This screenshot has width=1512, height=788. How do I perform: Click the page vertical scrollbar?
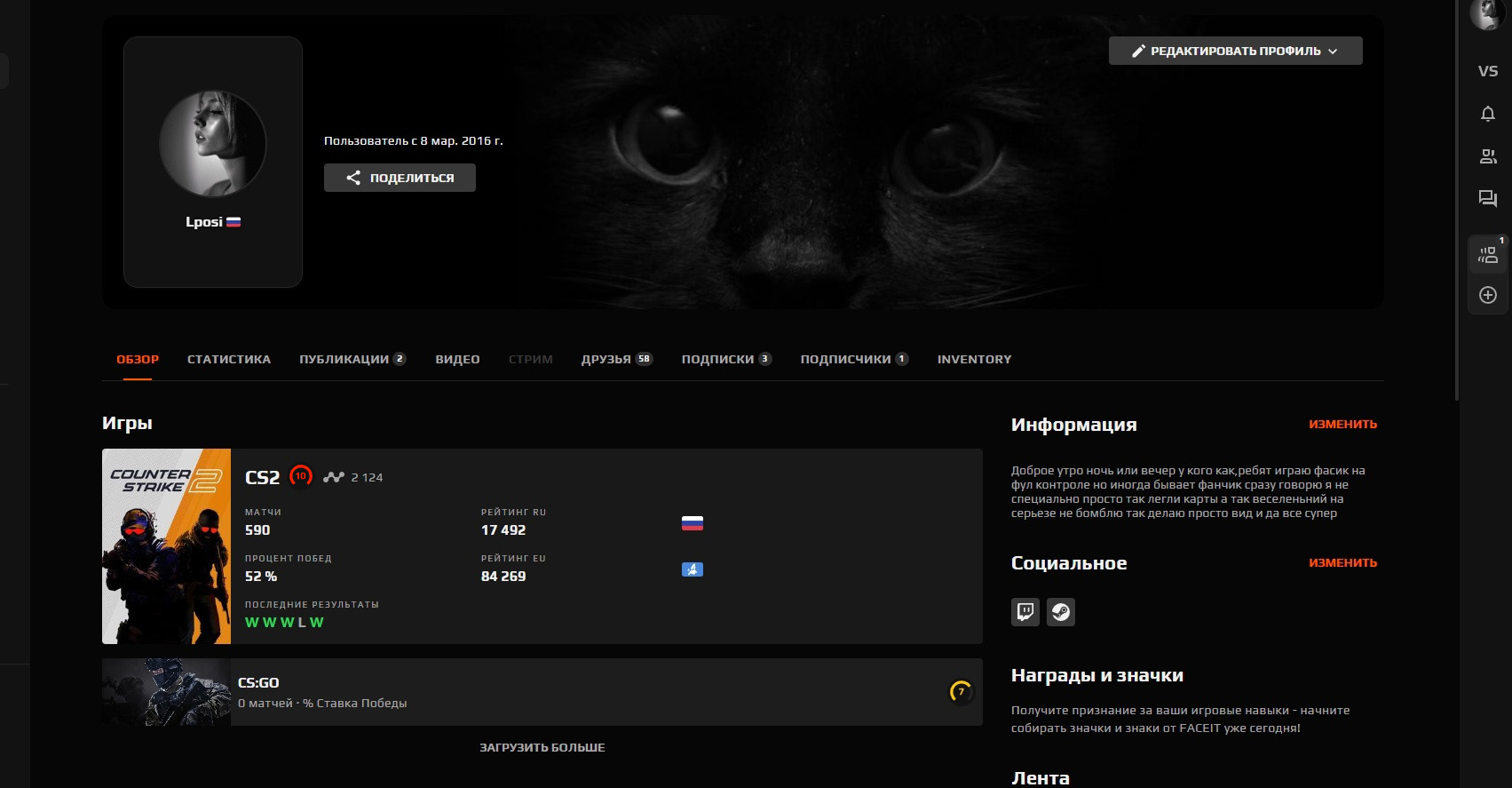1457,200
